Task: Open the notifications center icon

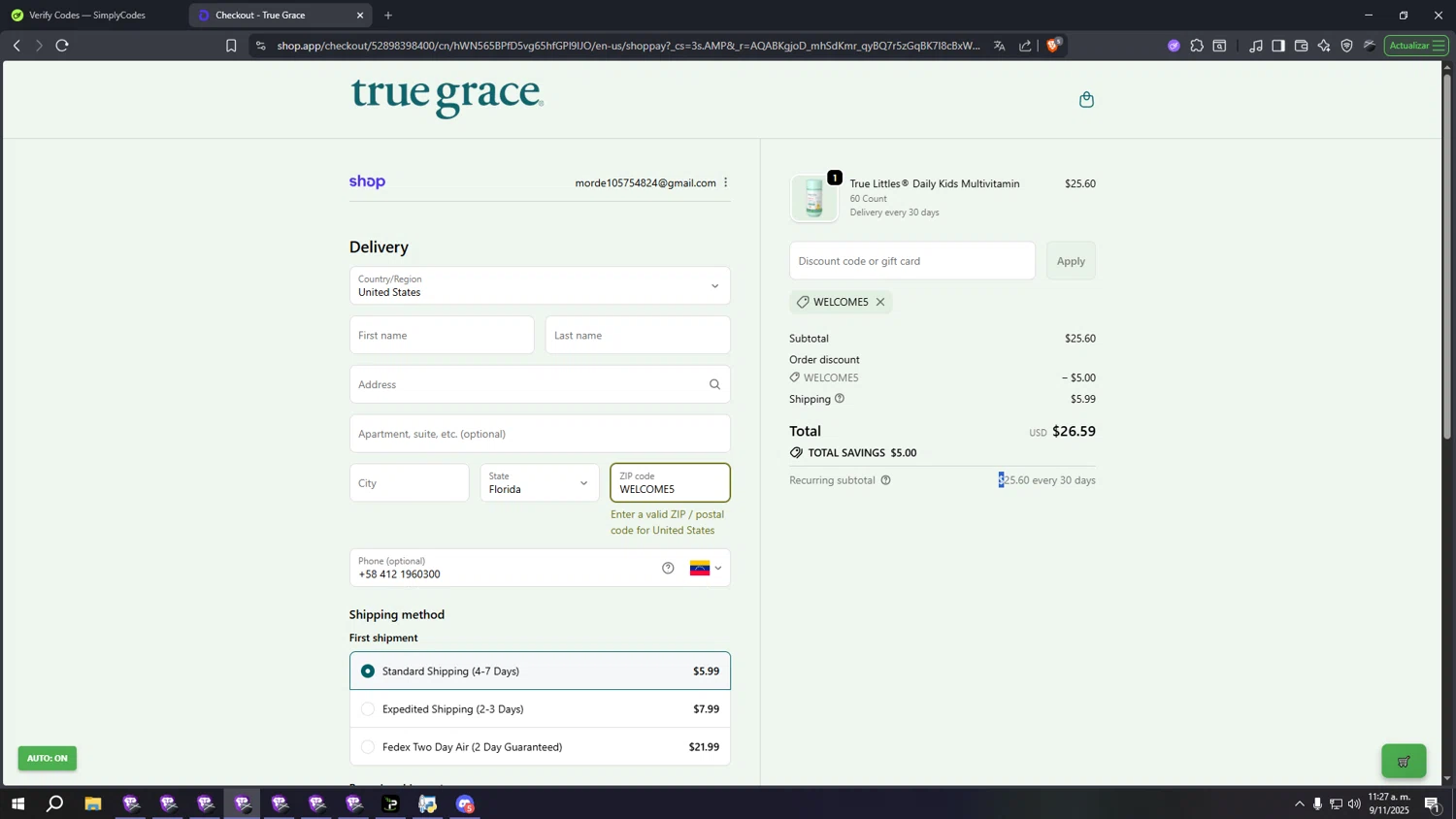Action: point(1432,803)
